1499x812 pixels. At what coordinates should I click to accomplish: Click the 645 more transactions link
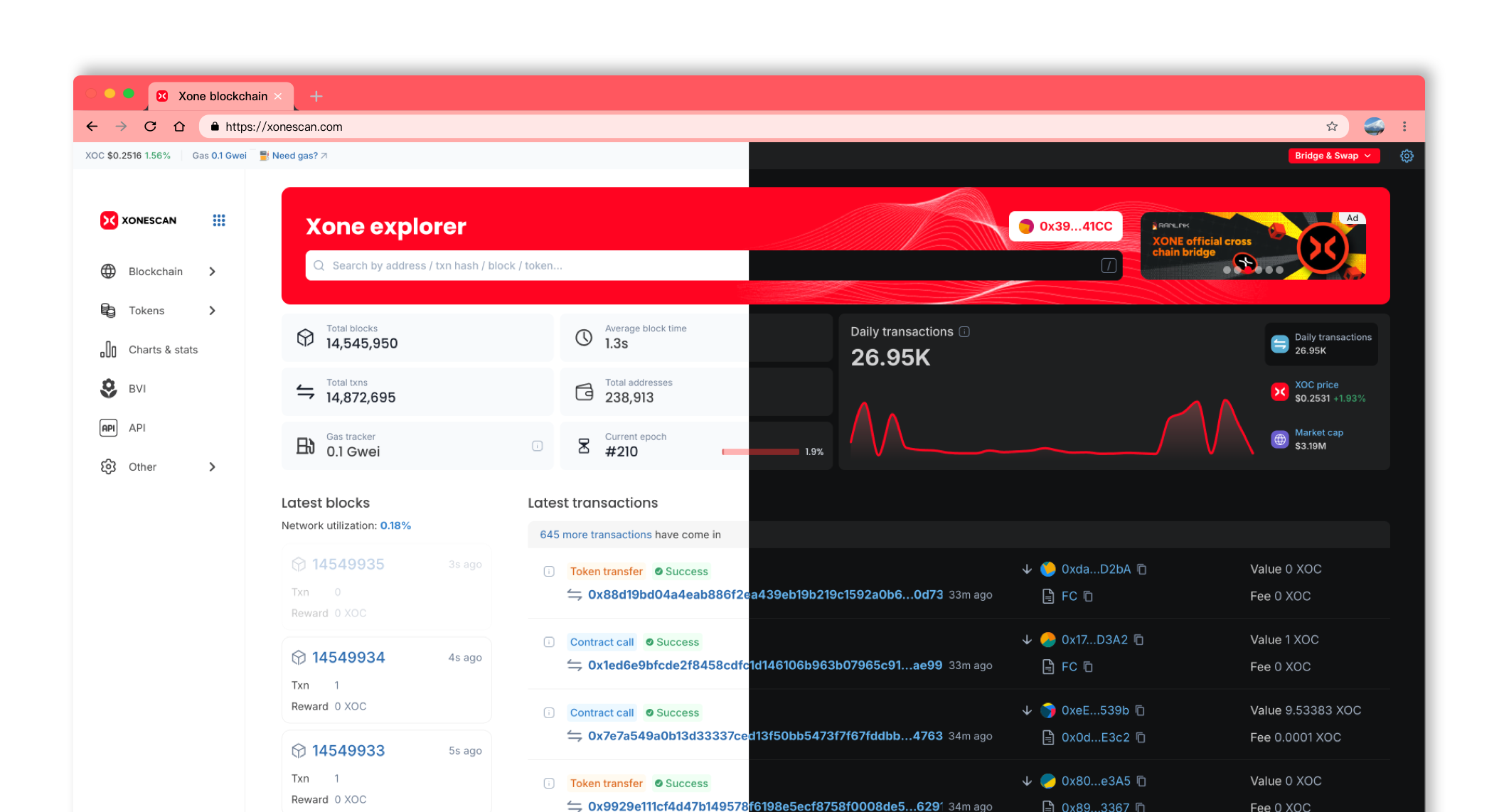[x=595, y=535]
